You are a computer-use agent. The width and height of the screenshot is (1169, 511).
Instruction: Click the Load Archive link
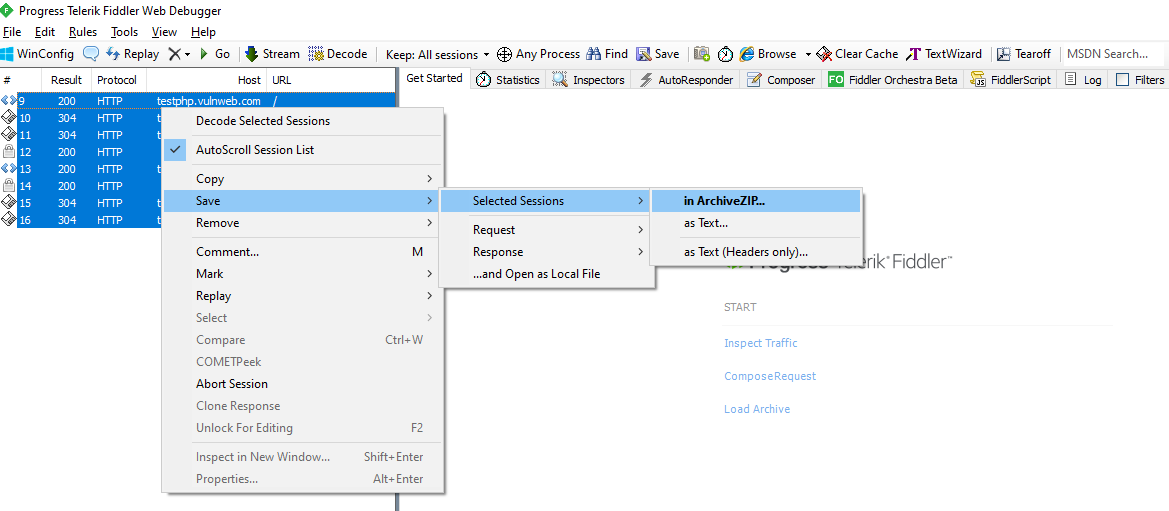pyautogui.click(x=757, y=409)
